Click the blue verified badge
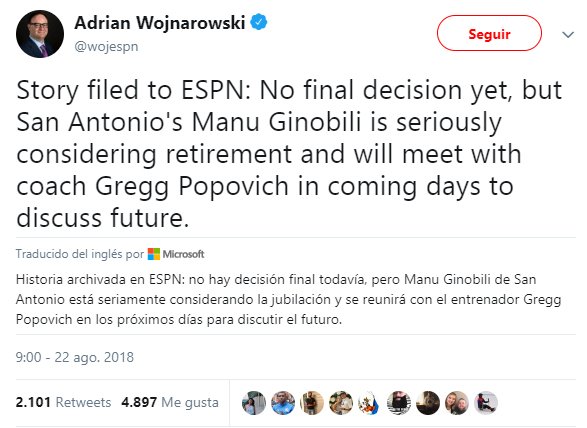This screenshot has width=587, height=428. 259,22
